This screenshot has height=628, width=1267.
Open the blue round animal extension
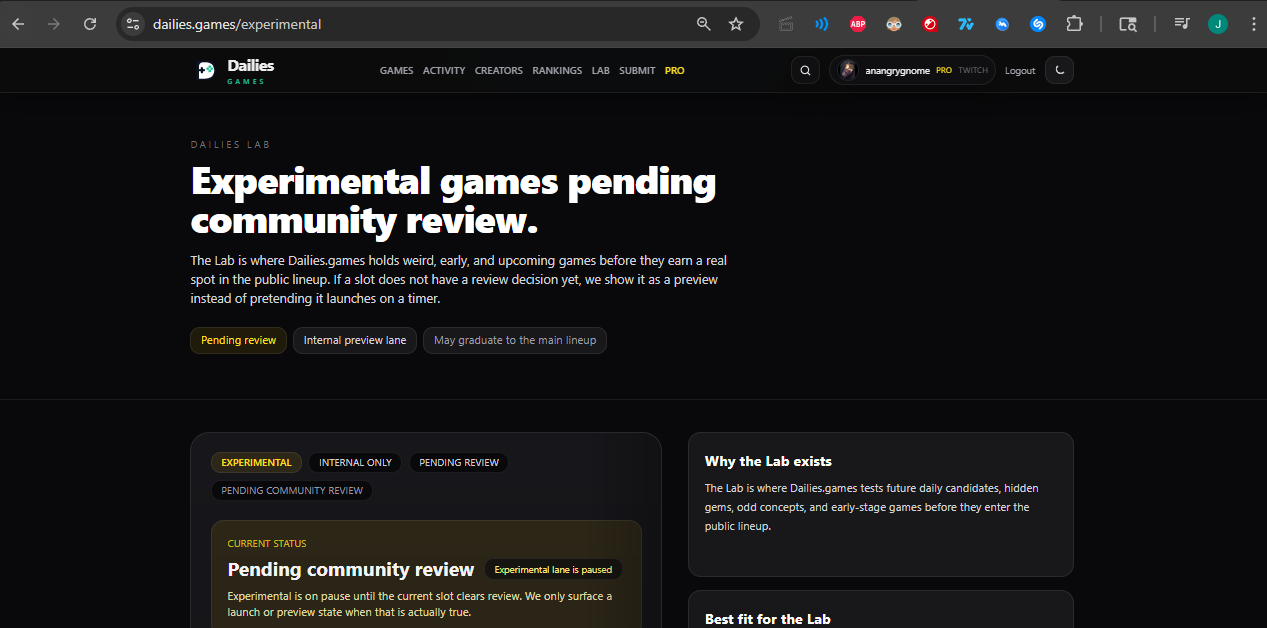pos(1002,24)
